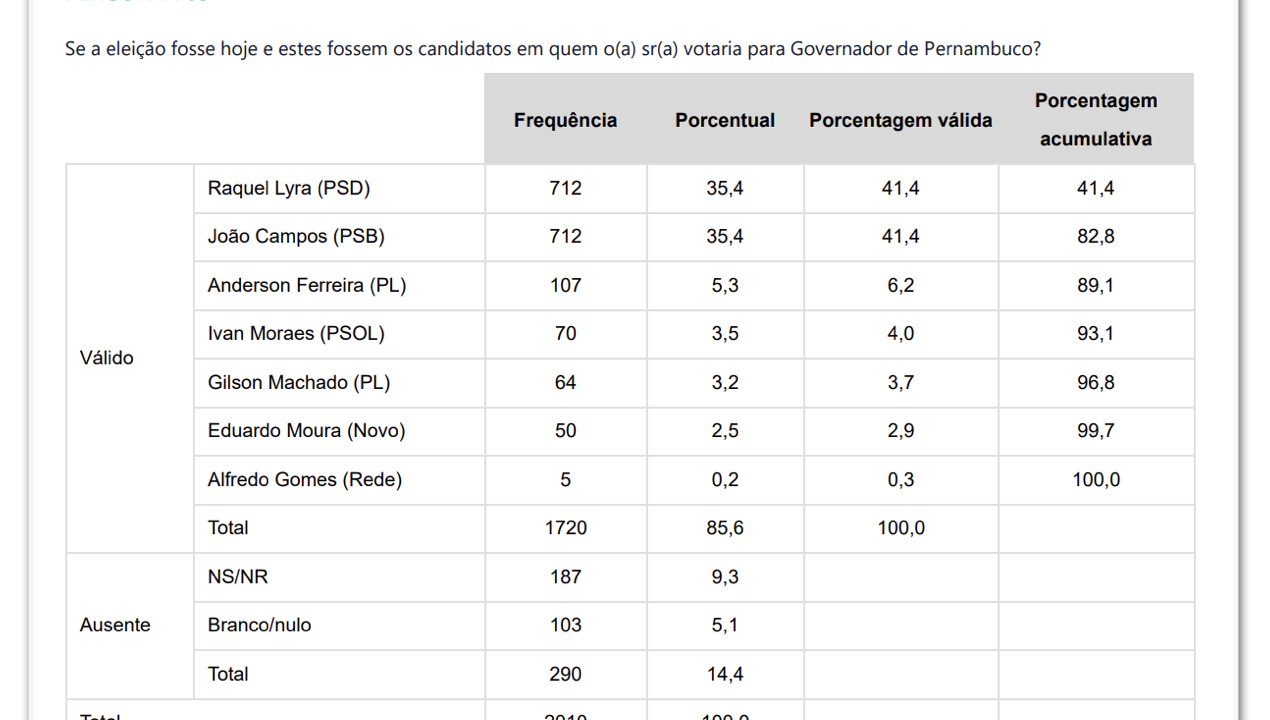Select the Alfredo Gomes (Rede) cell
Image resolution: width=1270 pixels, height=720 pixels.
click(x=304, y=480)
